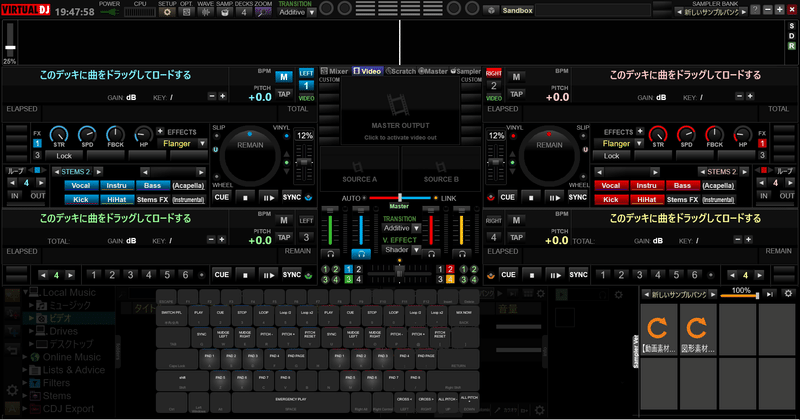Open the V. EFFECT Shader dropdown
Image resolution: width=800 pixels, height=420 pixels.
(x=401, y=250)
